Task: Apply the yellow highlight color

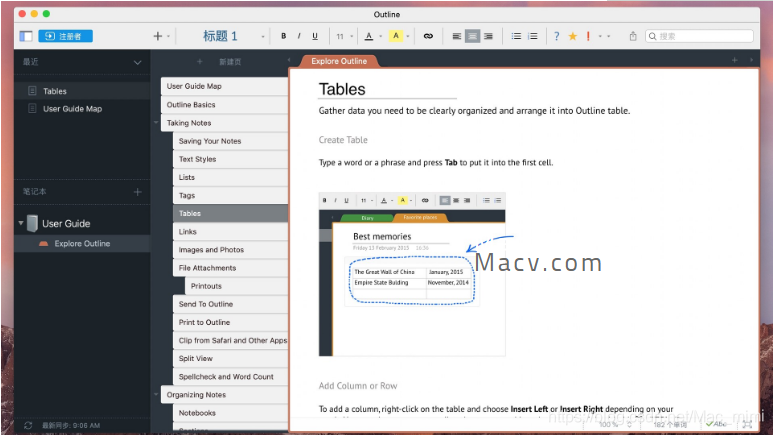Action: [395, 36]
